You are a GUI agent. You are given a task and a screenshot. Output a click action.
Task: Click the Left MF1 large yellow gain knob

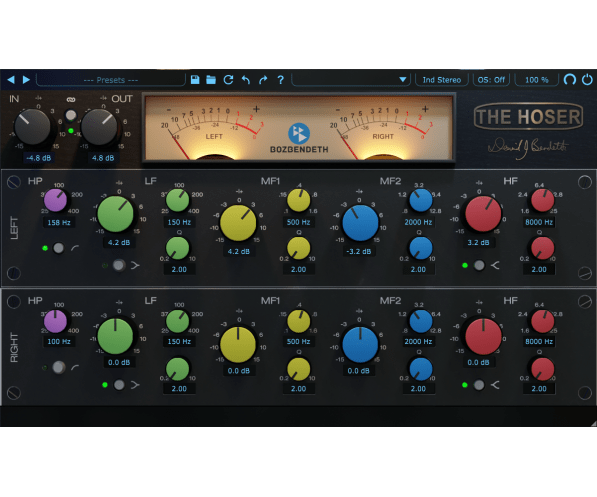[x=238, y=223]
